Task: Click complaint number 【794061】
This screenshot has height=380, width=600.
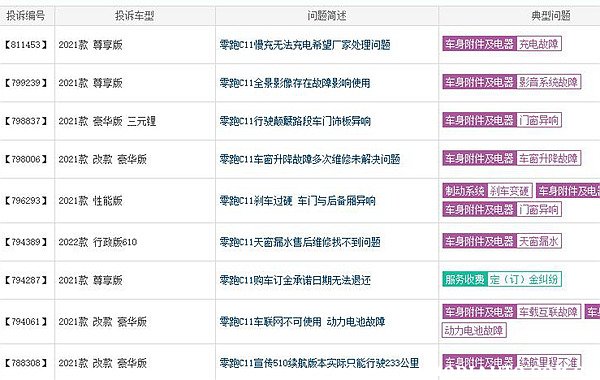Action: click(26, 321)
